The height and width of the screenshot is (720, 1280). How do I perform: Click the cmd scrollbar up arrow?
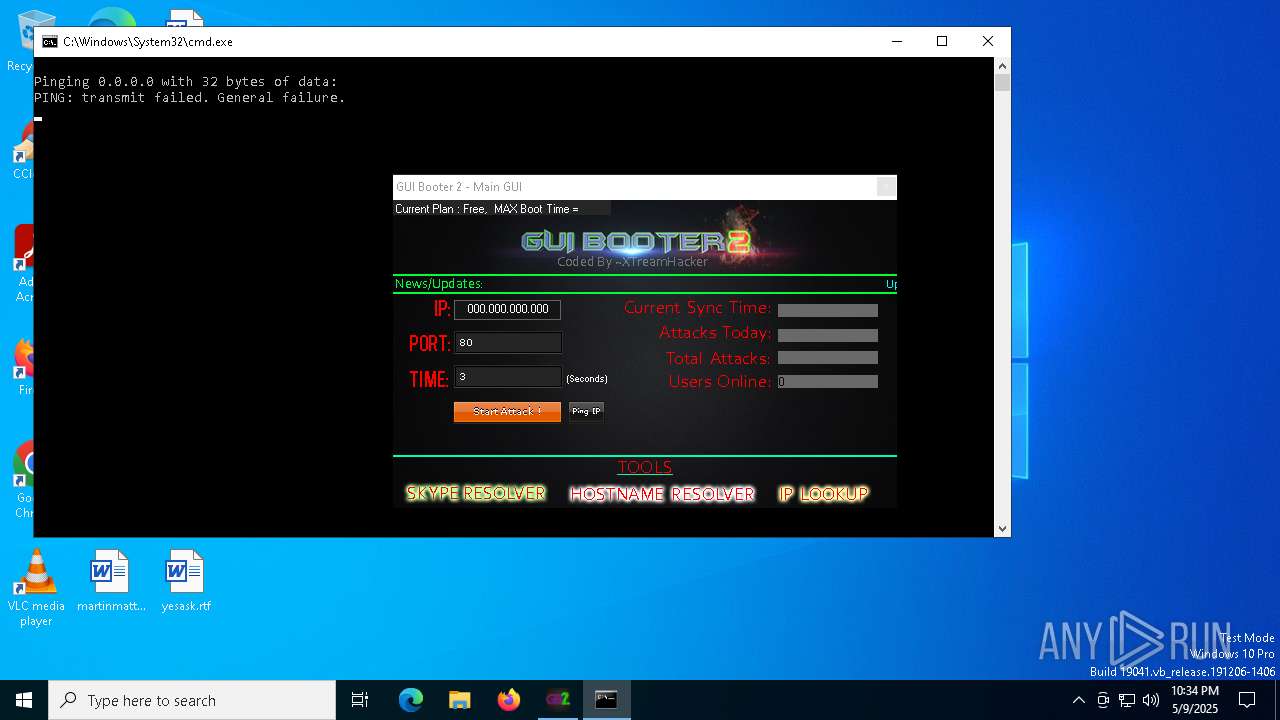[1002, 66]
